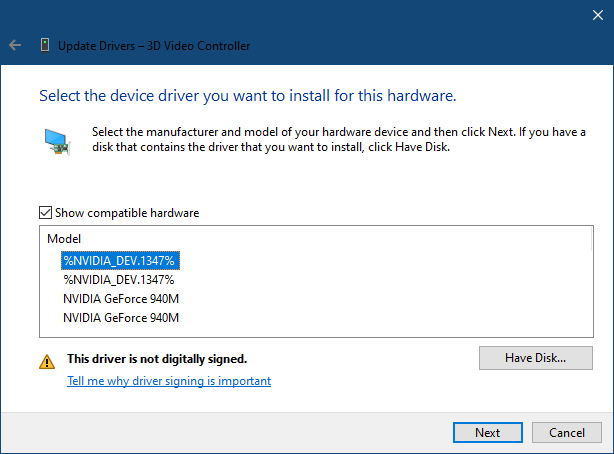Click the Model column header
This screenshot has width=614, height=454.
pos(64,239)
